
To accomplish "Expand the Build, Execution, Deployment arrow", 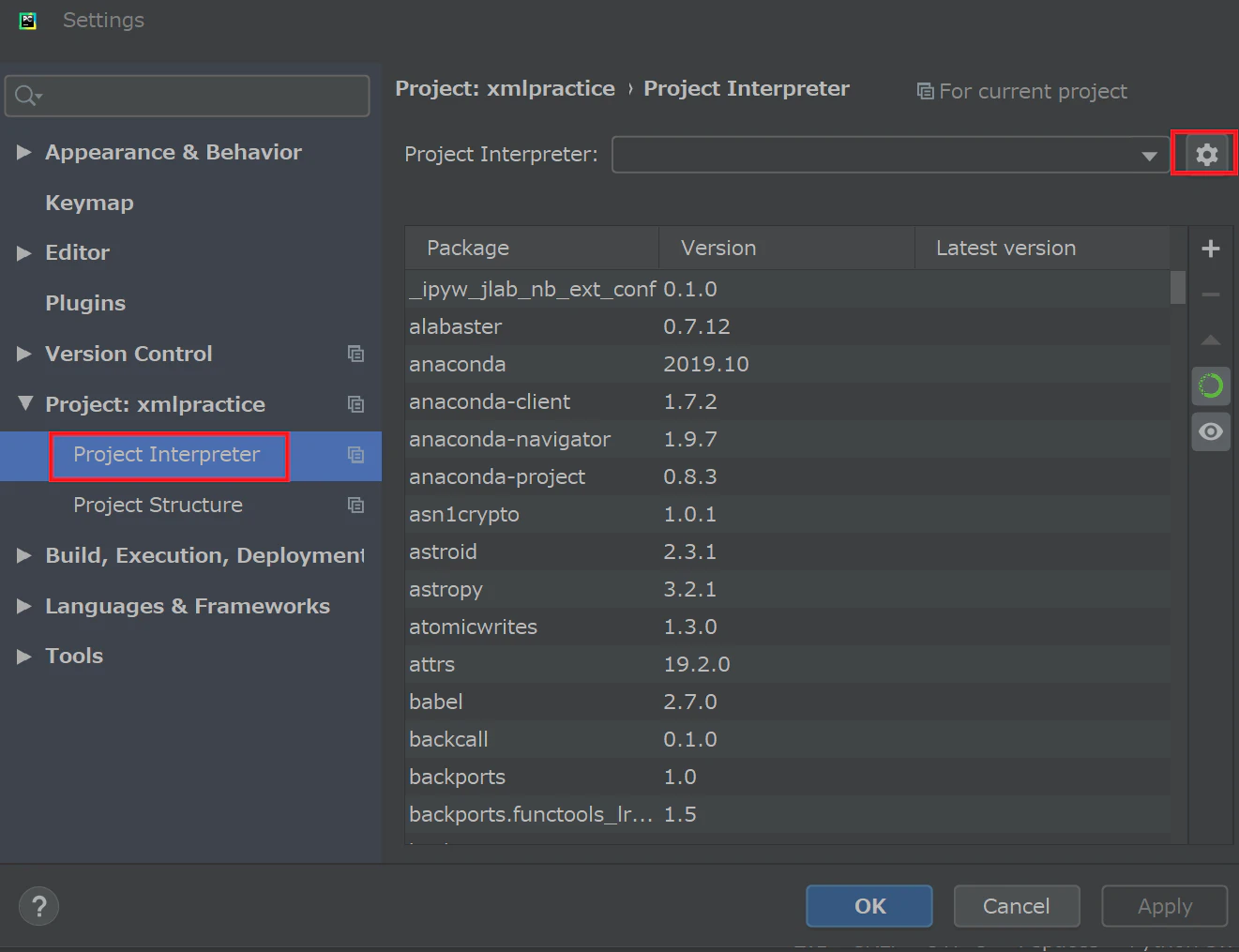I will point(24,555).
